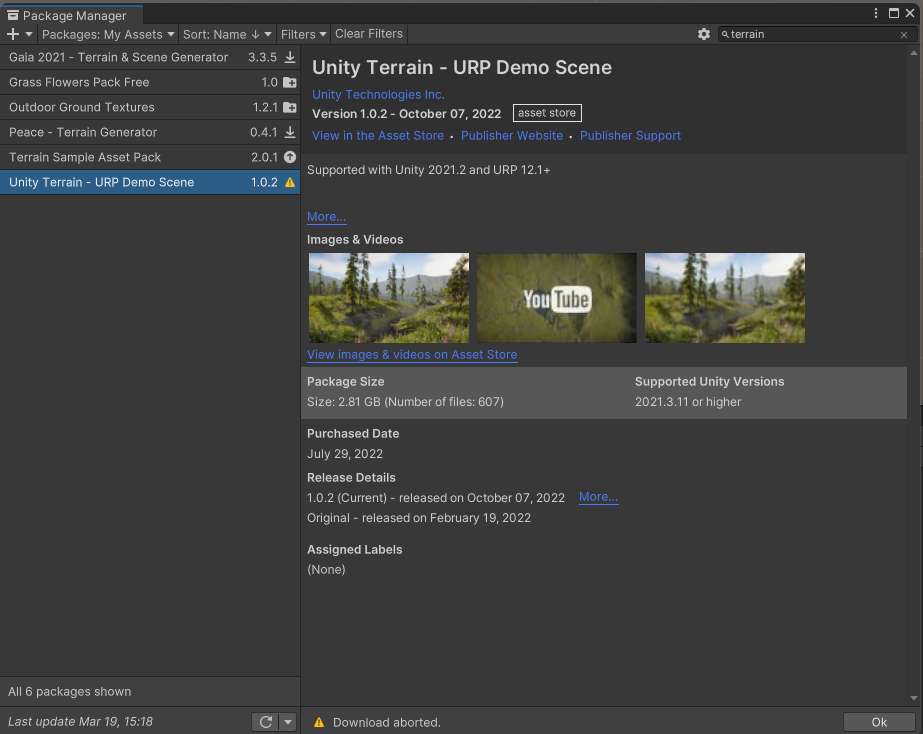This screenshot has height=734, width=923.
Task: Open Publisher Support link
Action: (x=630, y=136)
